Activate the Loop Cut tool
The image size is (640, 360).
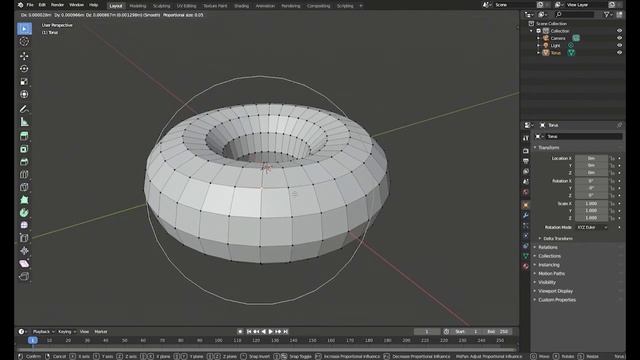24,175
